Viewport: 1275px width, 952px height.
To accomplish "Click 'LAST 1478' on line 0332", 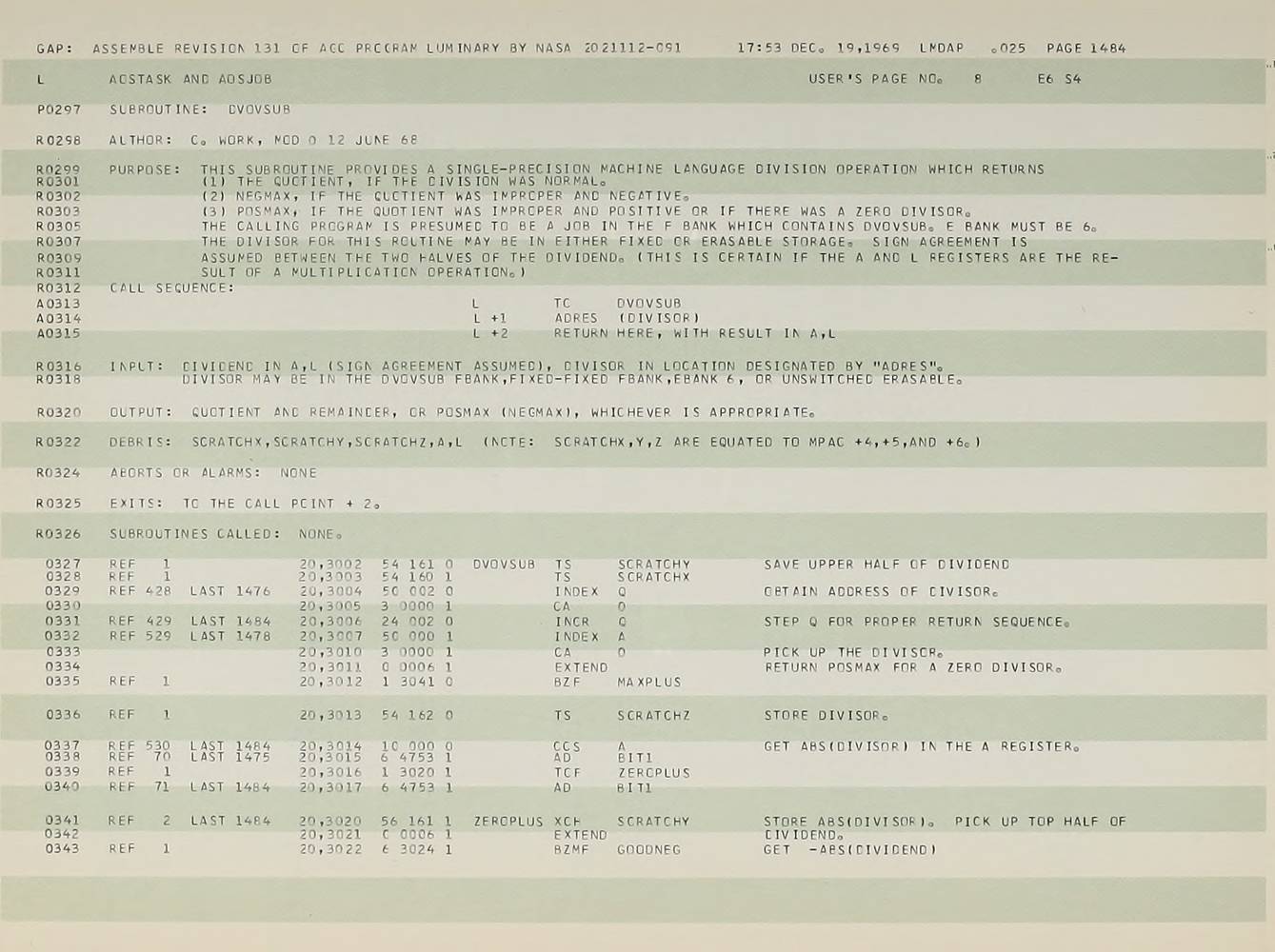I will click(230, 636).
